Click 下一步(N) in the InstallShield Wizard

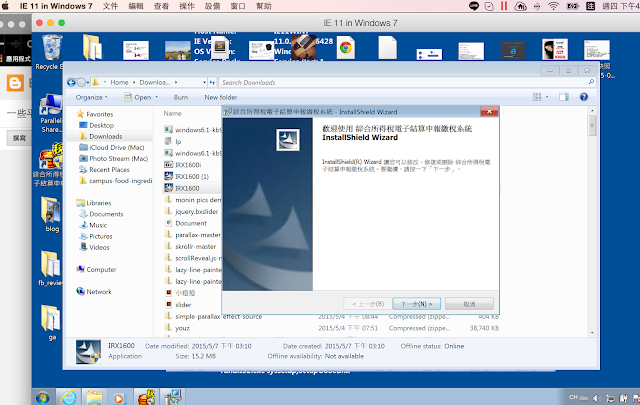tap(416, 304)
